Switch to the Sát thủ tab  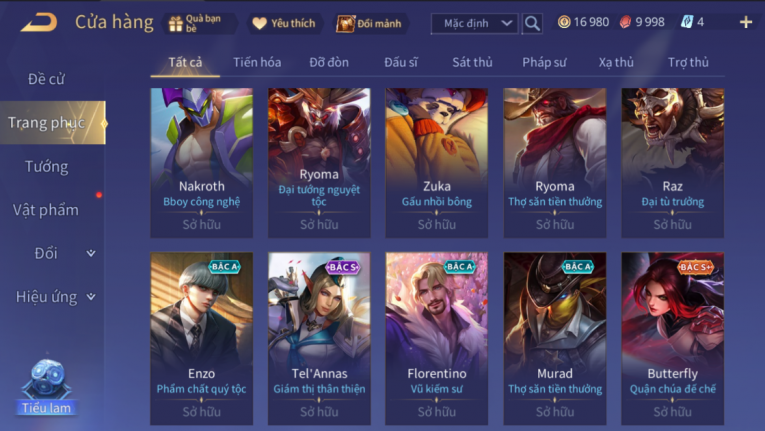[x=472, y=62]
